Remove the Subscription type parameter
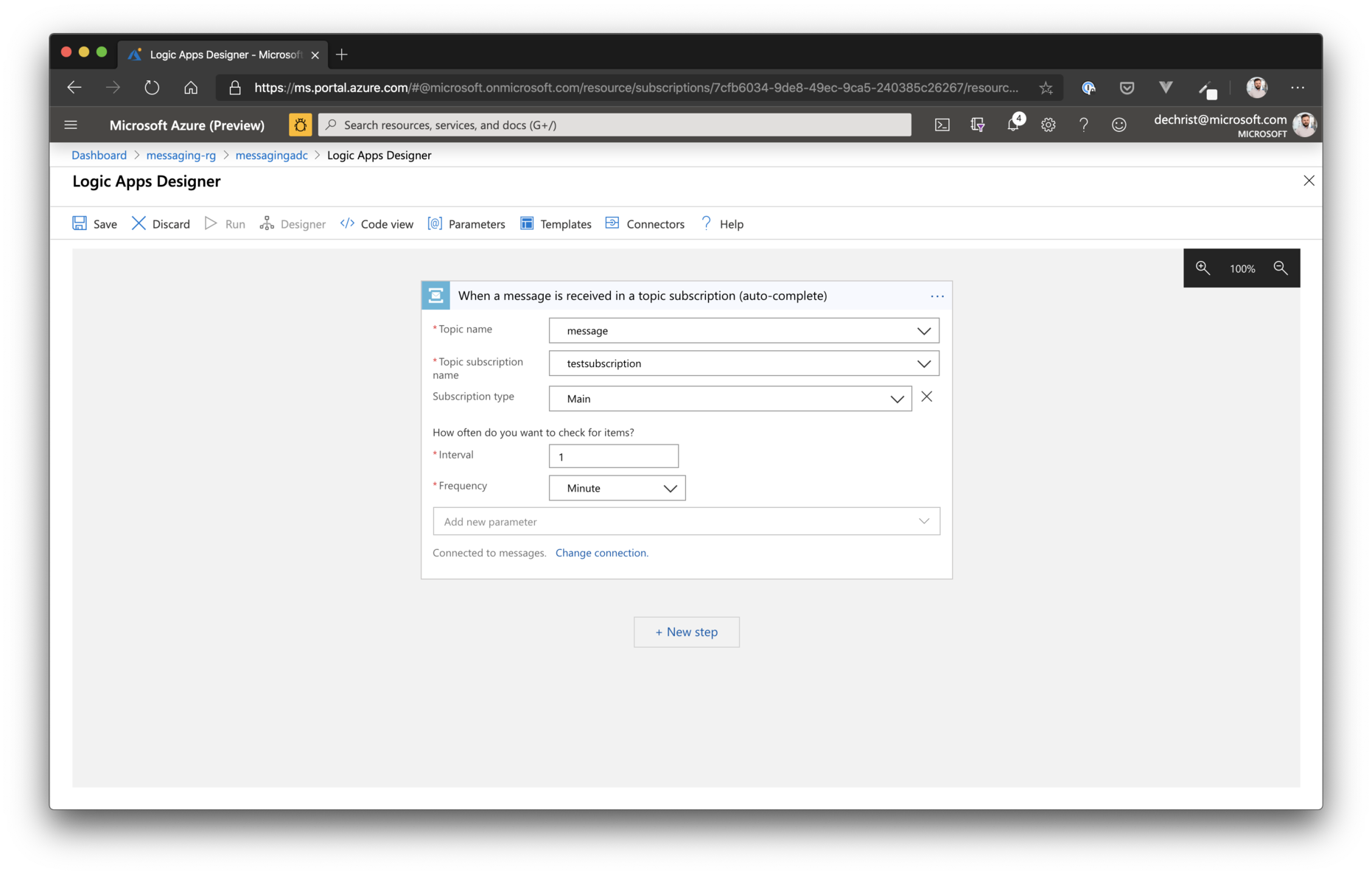The height and width of the screenshot is (875, 1372). coord(926,397)
